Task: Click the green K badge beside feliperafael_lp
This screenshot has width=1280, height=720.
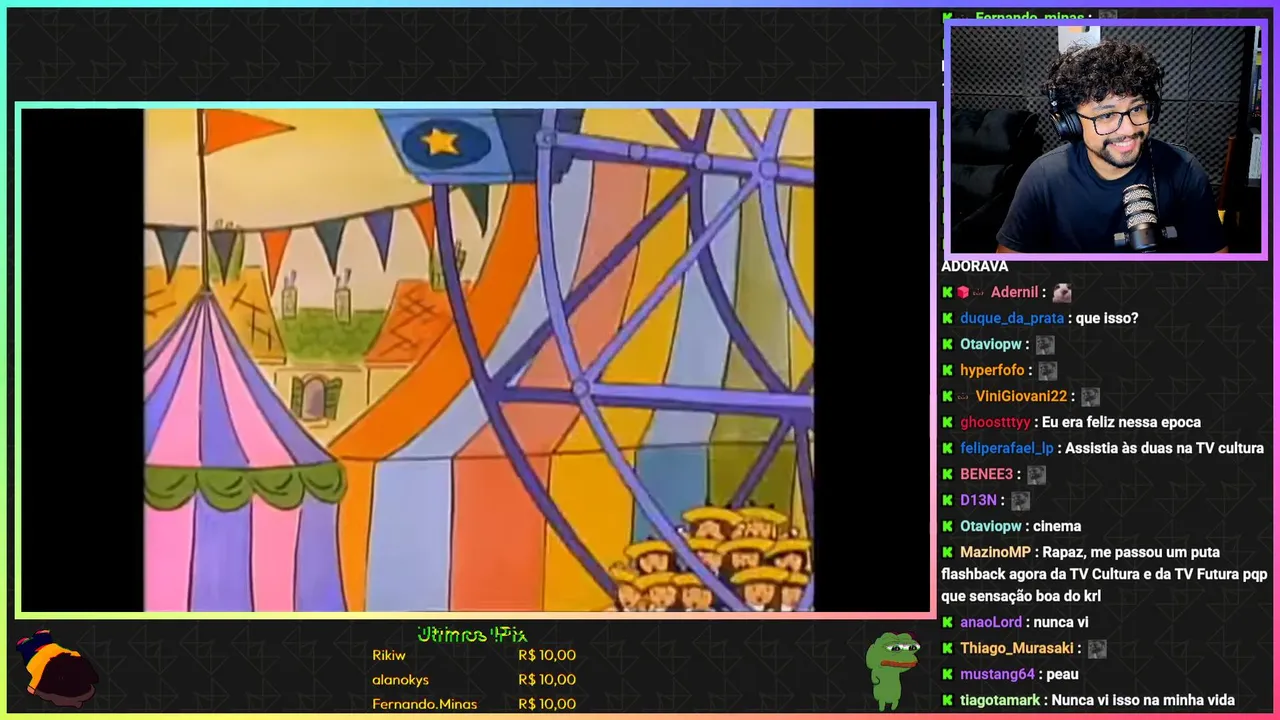Action: (947, 448)
